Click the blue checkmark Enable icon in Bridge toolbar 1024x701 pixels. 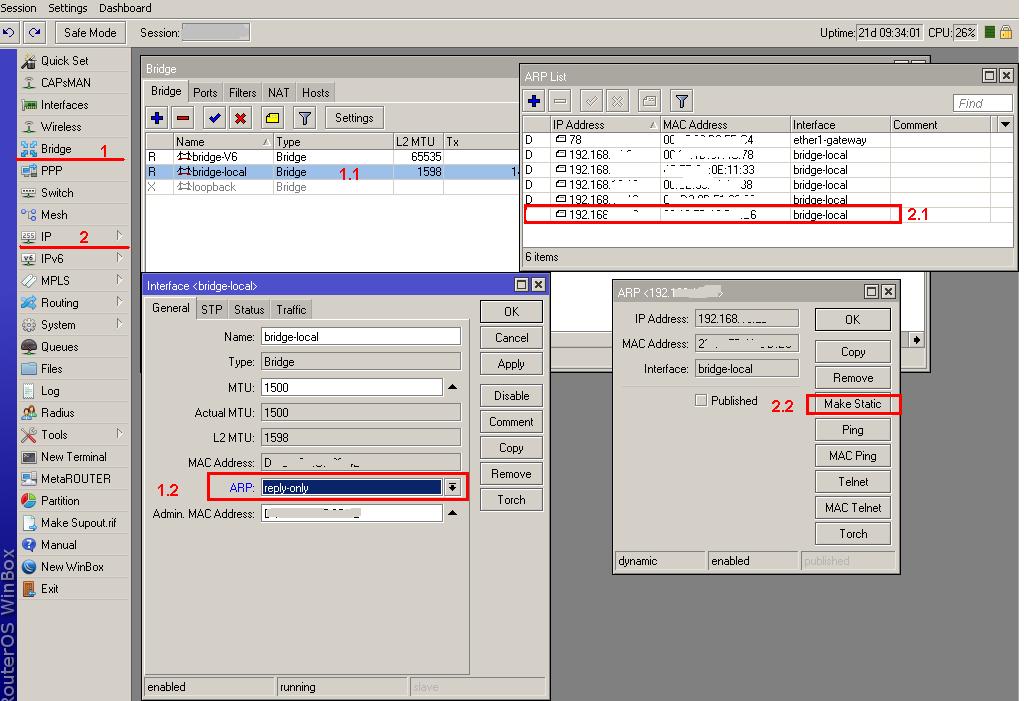pos(214,118)
